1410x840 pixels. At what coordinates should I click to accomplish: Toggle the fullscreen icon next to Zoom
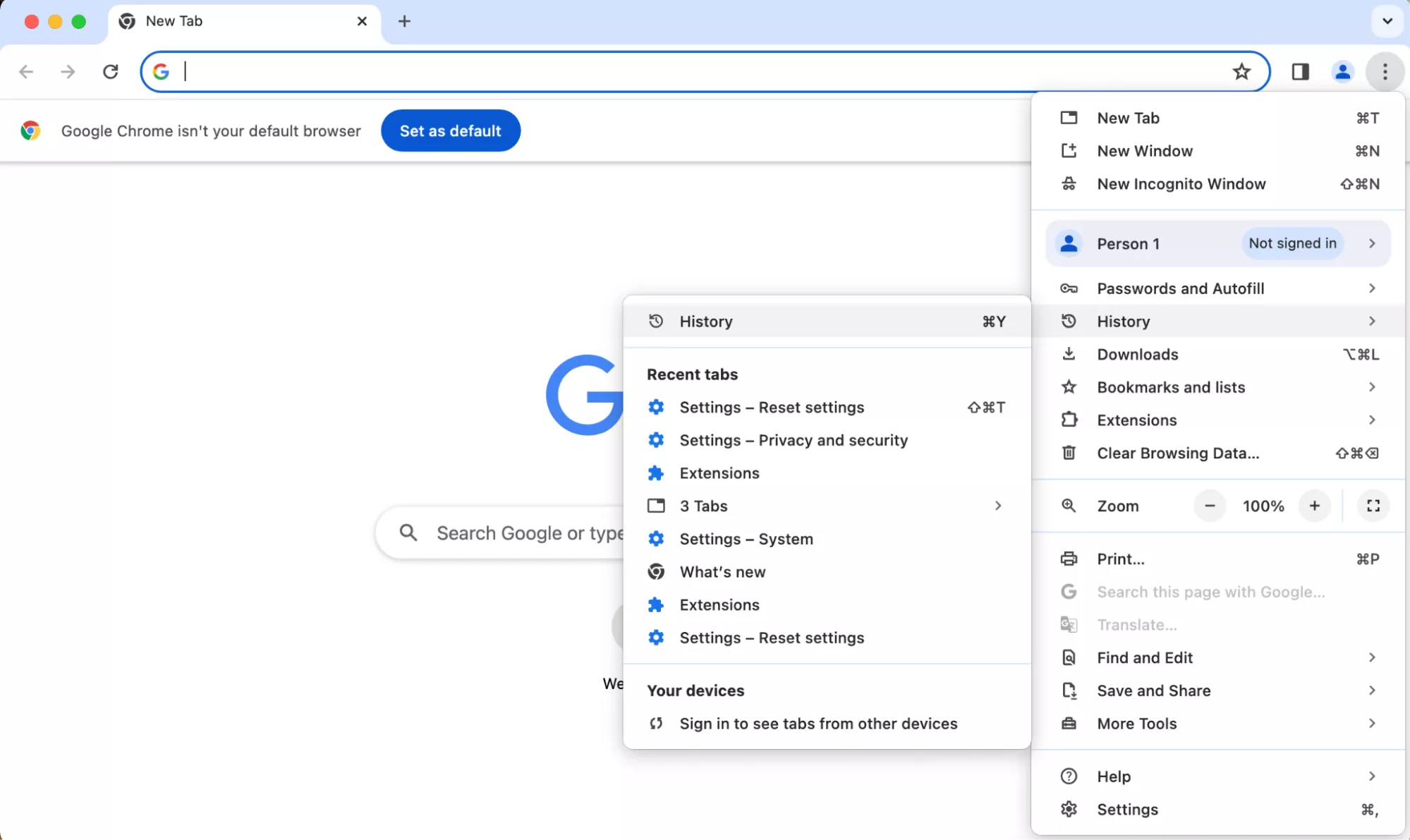point(1373,506)
